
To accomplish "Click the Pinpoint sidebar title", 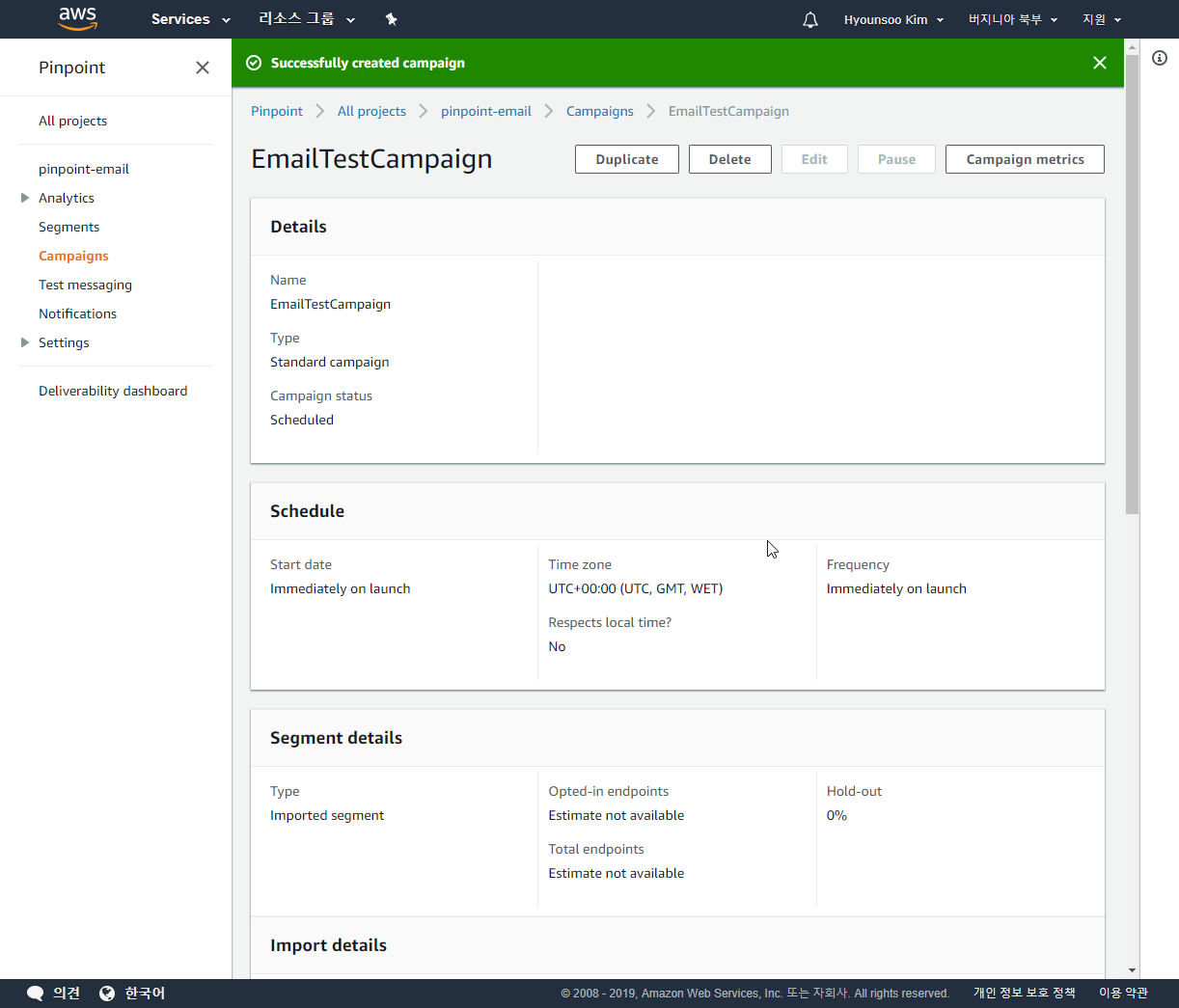I will point(72,68).
